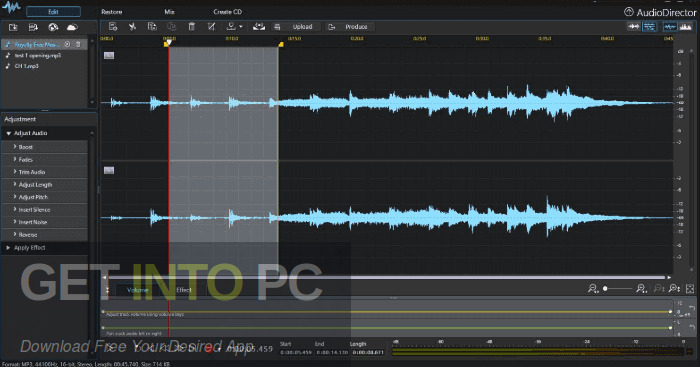Viewport: 700px width, 367px height.
Task: Switch to the Effect tab
Action: coord(183,290)
